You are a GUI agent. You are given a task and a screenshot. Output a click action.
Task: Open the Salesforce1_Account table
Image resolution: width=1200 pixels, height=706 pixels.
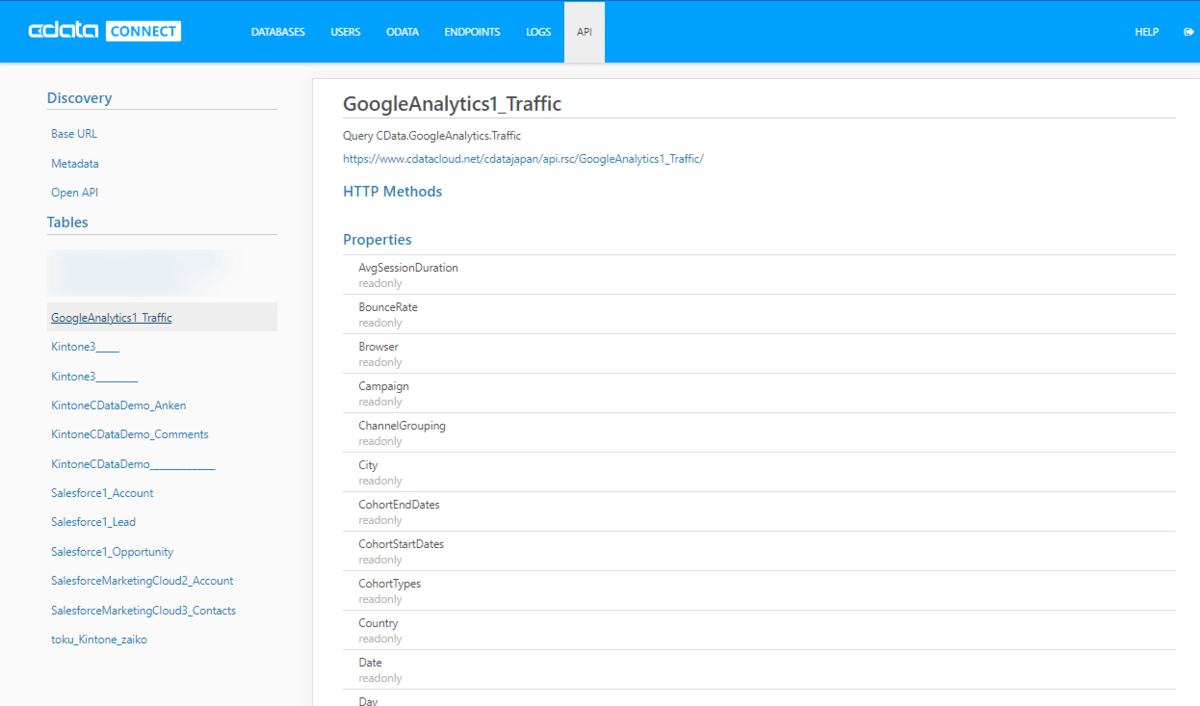click(102, 494)
